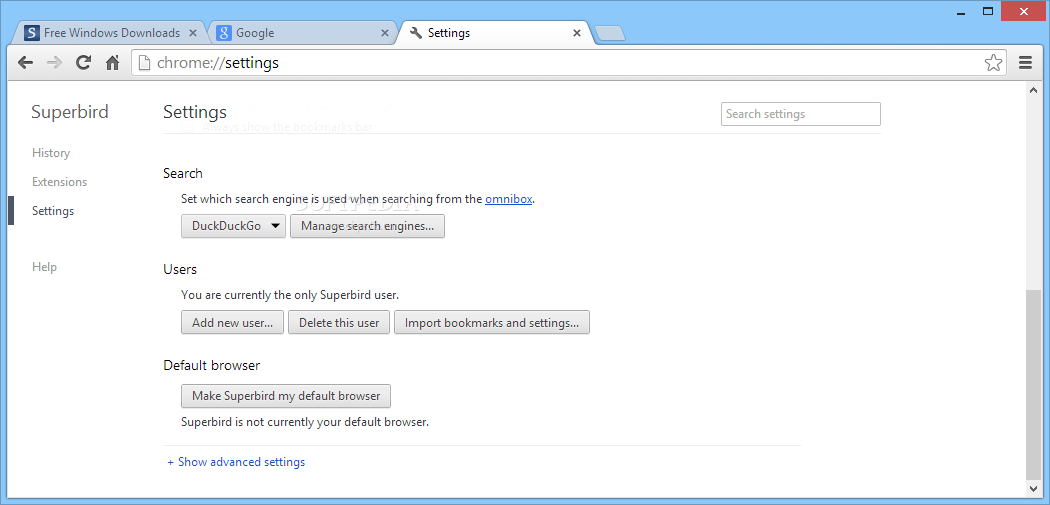This screenshot has height=505, width=1050.
Task: Follow the omnibox link
Action: coord(509,198)
